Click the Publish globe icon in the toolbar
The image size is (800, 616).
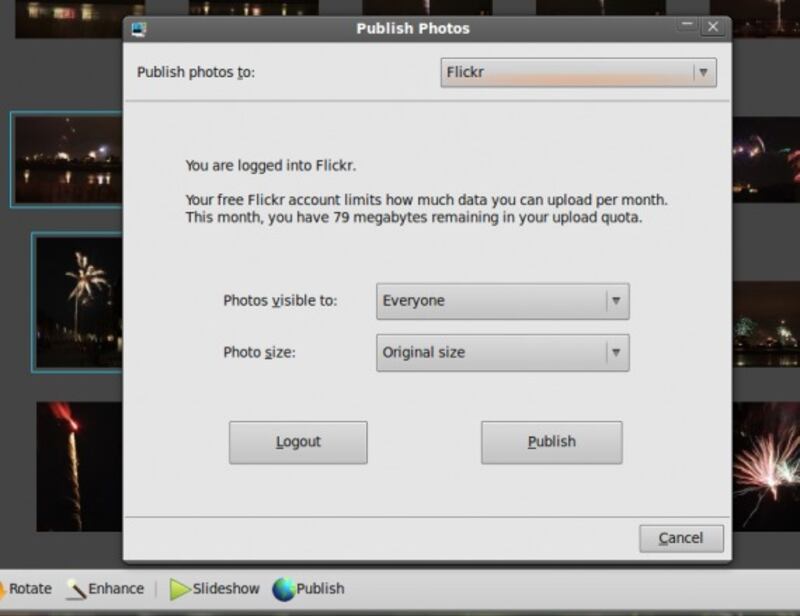click(x=284, y=590)
